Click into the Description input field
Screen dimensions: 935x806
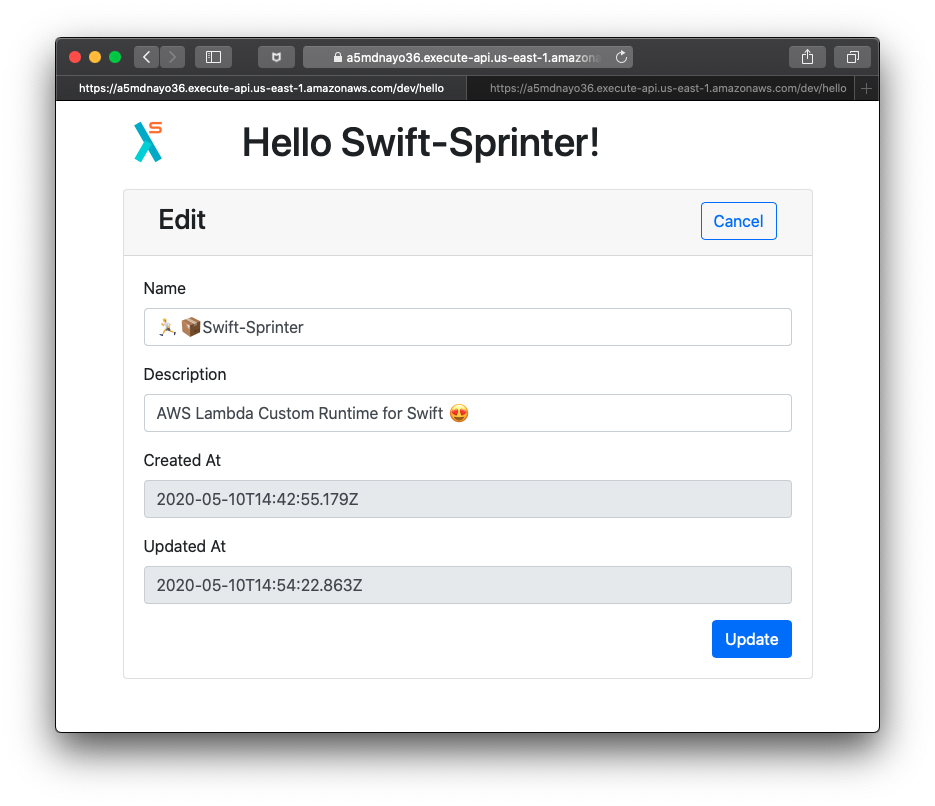tap(468, 413)
